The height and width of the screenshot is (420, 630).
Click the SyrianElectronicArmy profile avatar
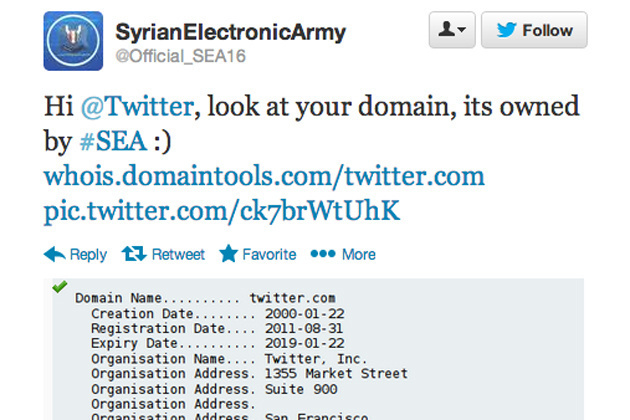73,41
